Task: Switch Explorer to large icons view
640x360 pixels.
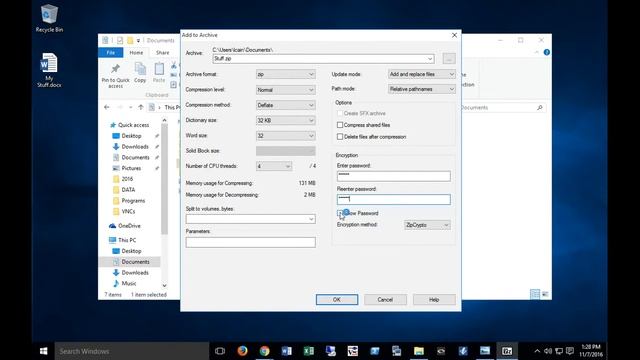Action: tap(545, 294)
